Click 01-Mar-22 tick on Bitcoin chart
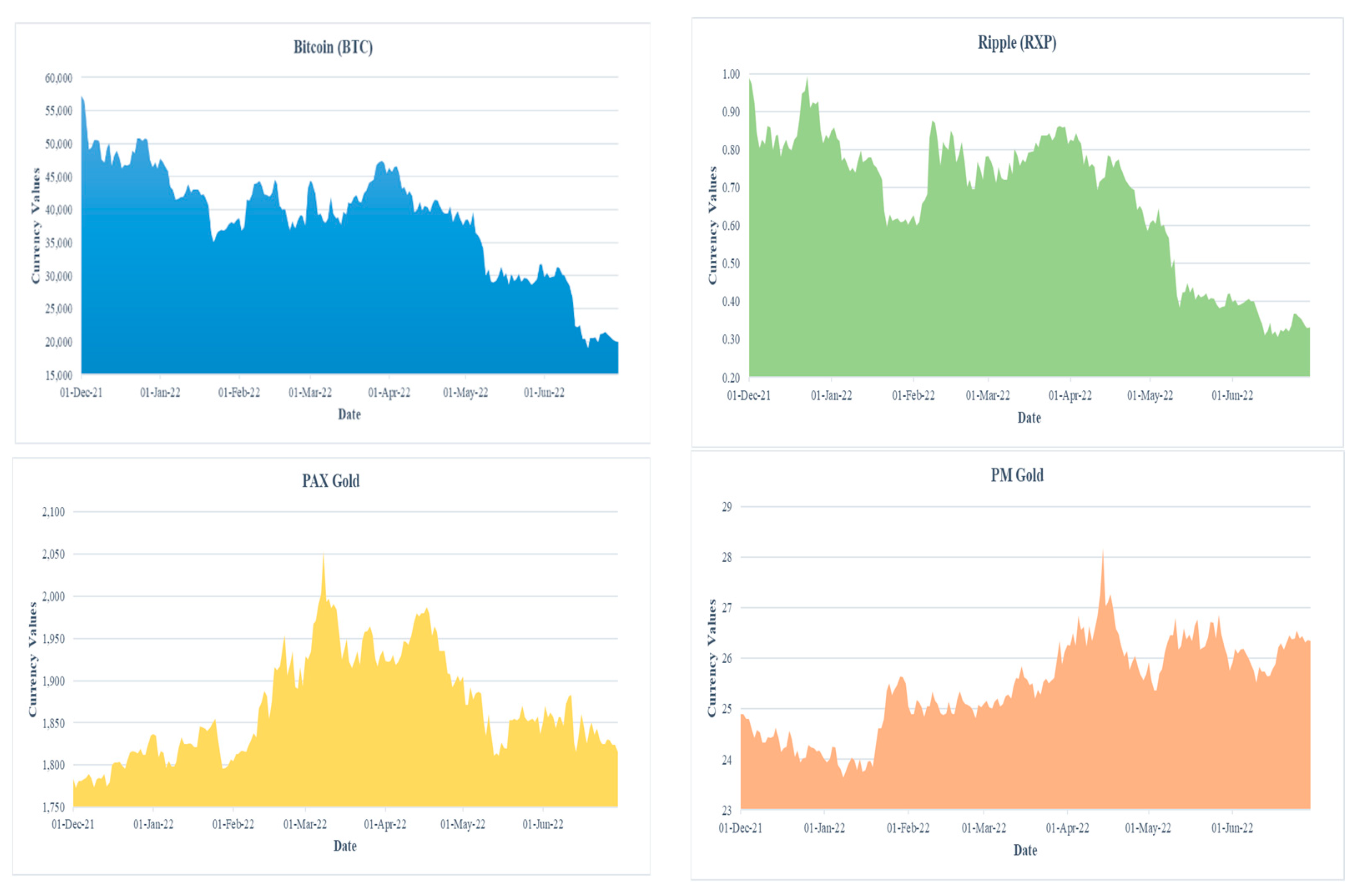 click(310, 393)
